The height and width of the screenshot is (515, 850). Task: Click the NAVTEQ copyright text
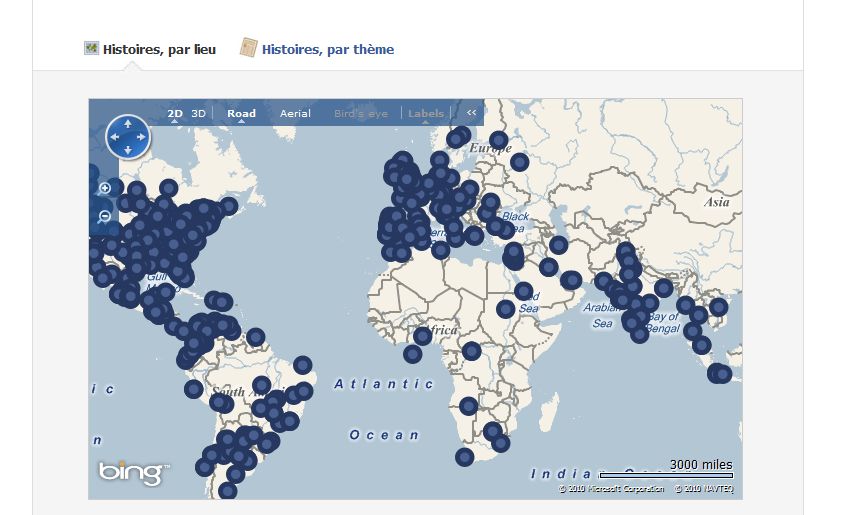(x=704, y=489)
